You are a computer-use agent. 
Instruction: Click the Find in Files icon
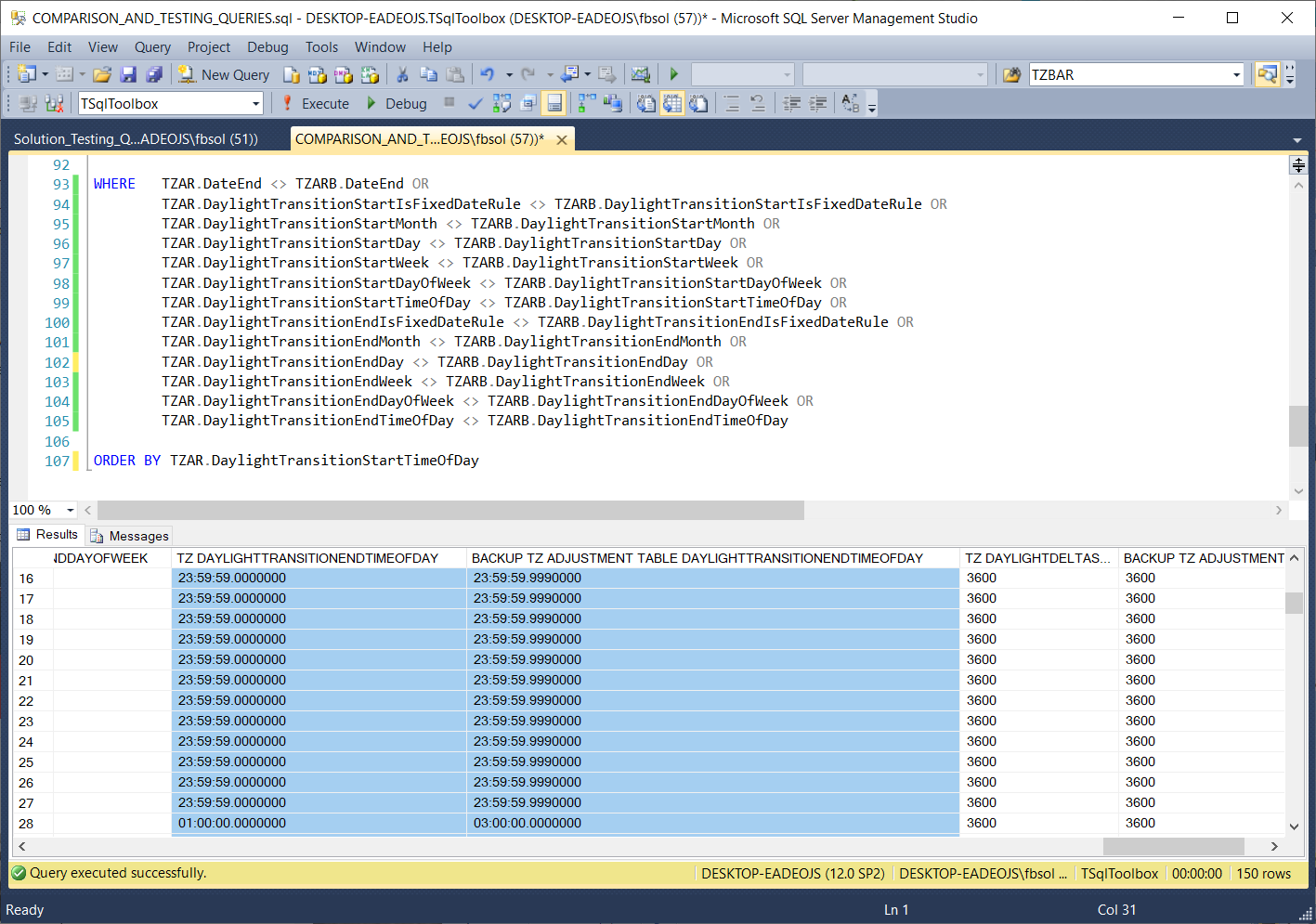coord(1011,75)
